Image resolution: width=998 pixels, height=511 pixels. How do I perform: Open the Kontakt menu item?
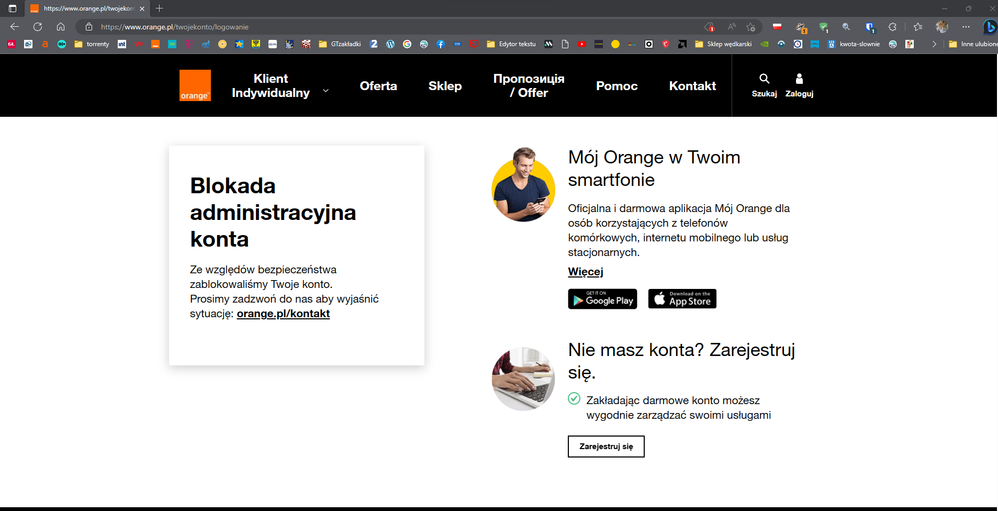tap(692, 86)
